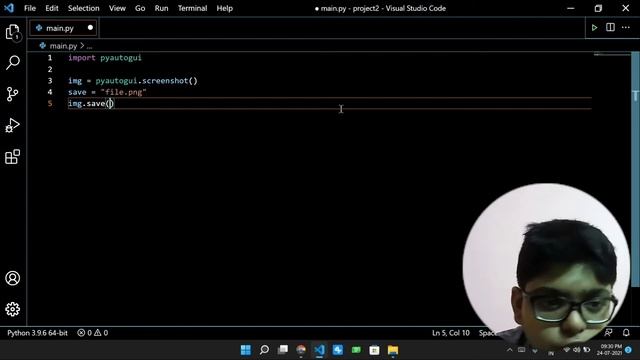
Task: Open the Run menu
Action: pos(161,8)
